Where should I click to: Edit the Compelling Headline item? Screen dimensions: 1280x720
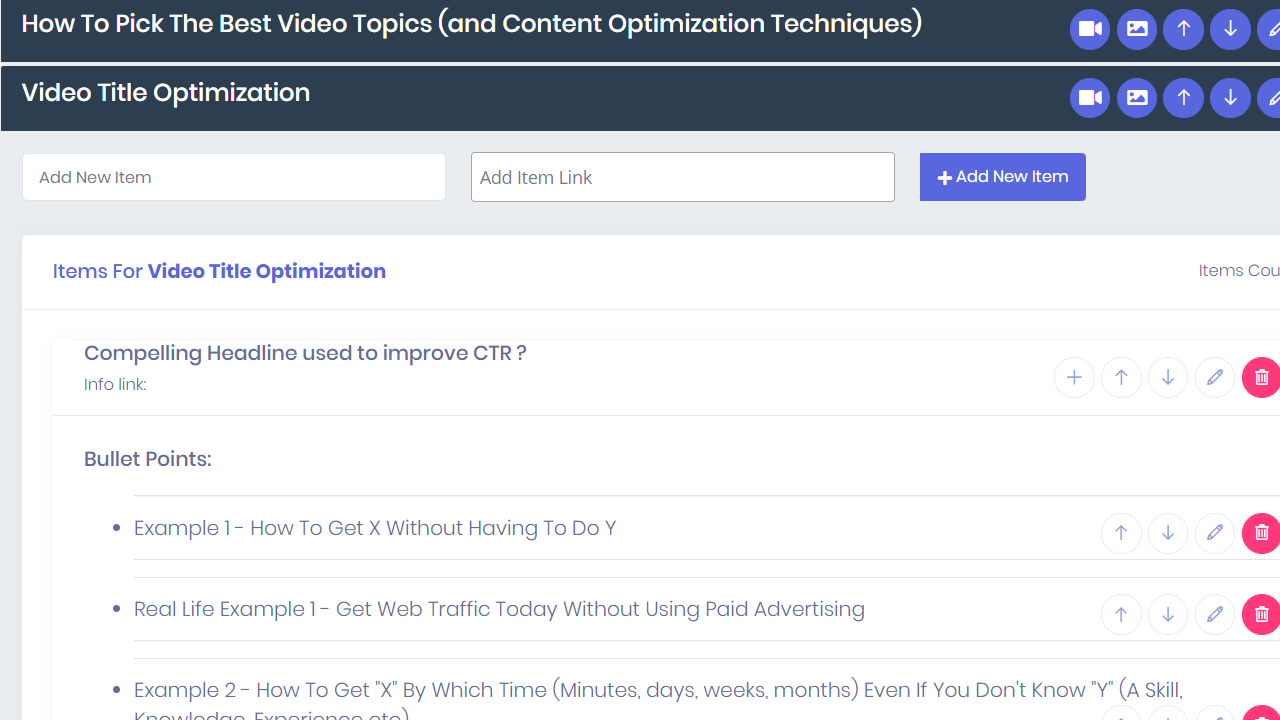coord(1215,377)
